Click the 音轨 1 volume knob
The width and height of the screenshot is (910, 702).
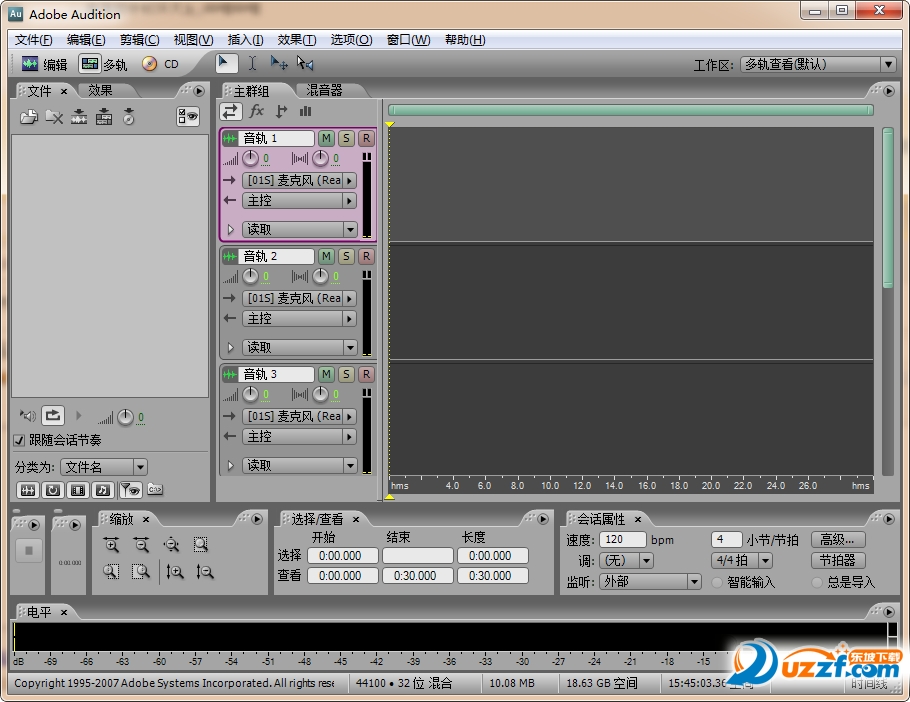coord(250,159)
